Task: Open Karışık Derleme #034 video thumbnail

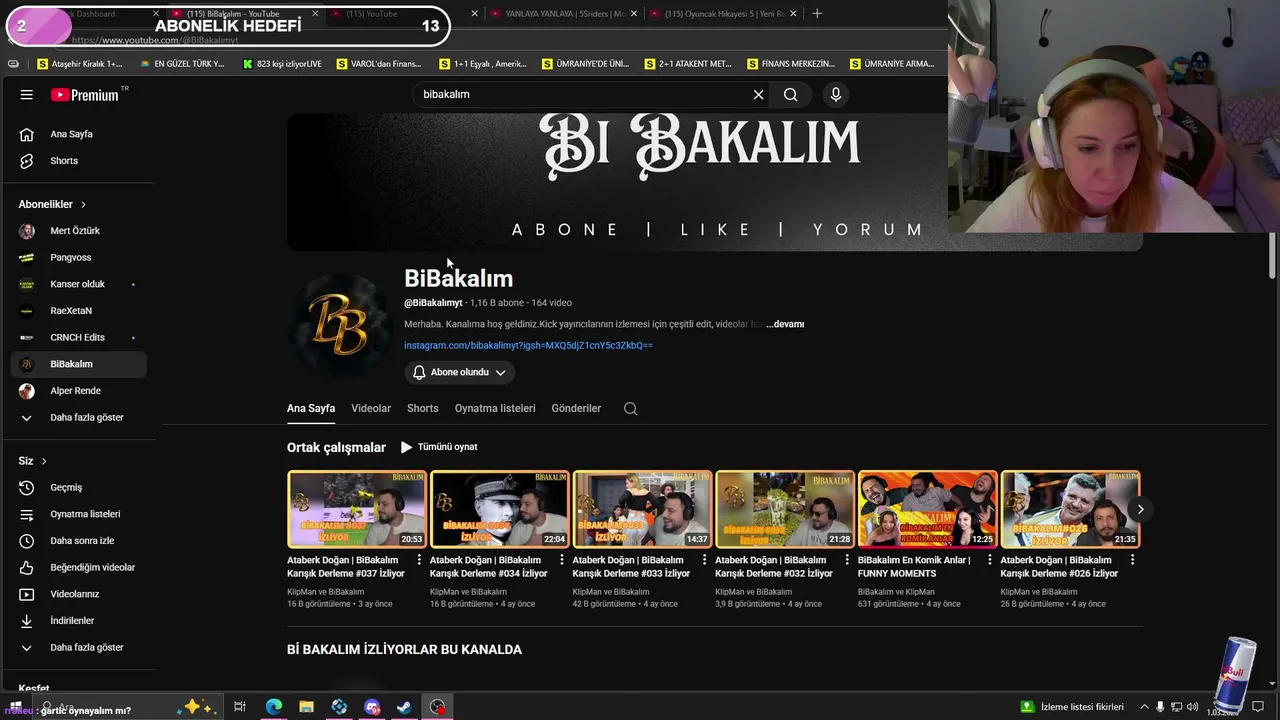Action: click(x=500, y=510)
